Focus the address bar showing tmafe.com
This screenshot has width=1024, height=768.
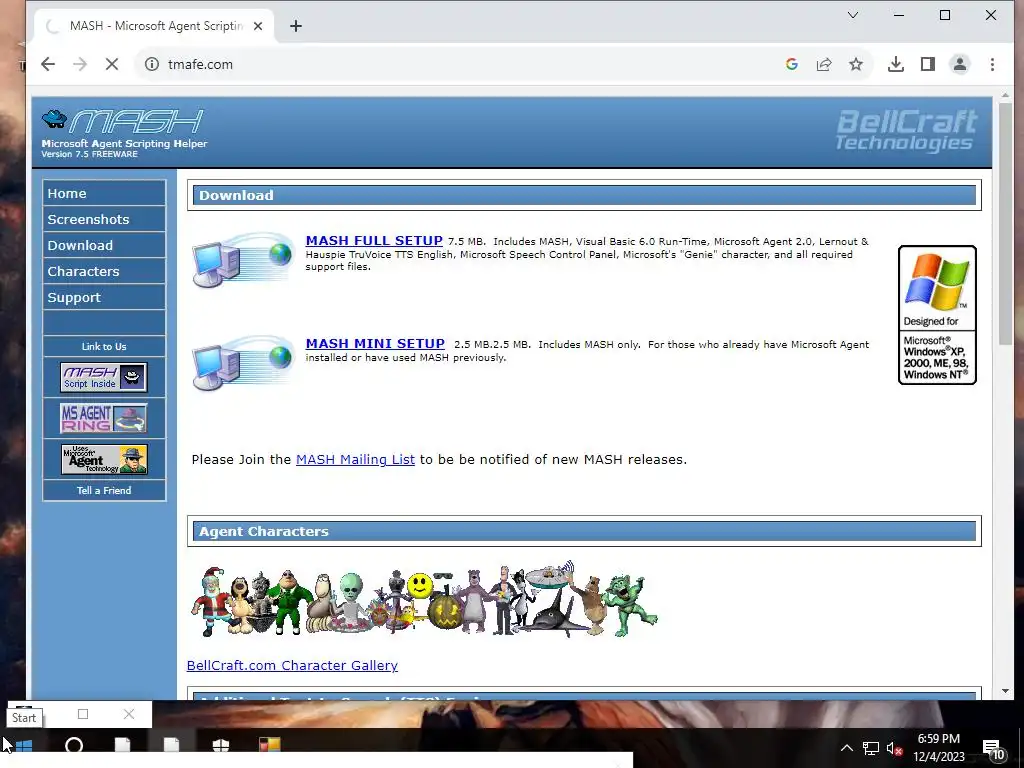click(x=457, y=64)
